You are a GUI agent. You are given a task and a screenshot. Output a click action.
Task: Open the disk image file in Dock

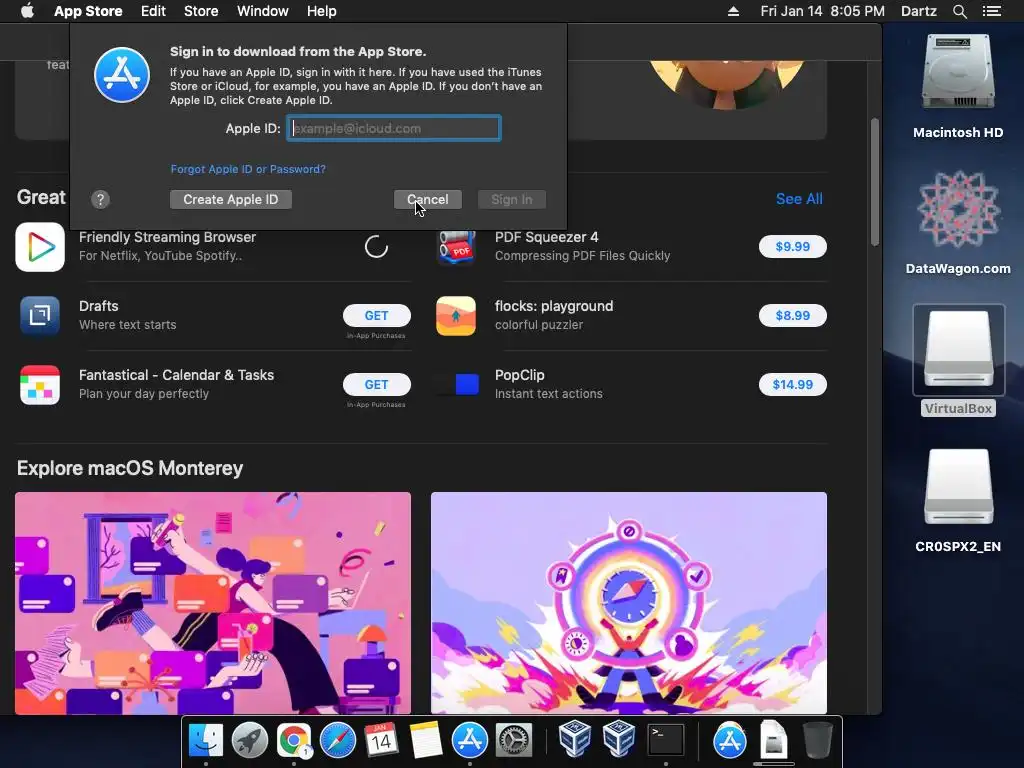pos(773,741)
